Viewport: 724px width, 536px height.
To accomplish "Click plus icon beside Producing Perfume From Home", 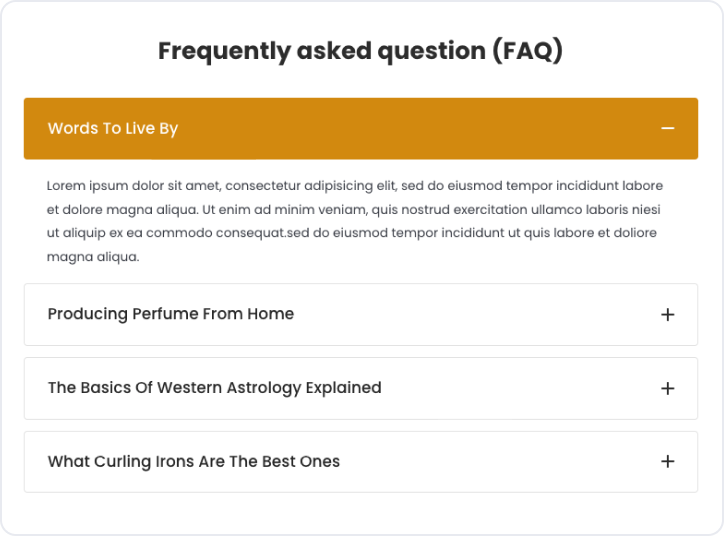I will 668,315.
